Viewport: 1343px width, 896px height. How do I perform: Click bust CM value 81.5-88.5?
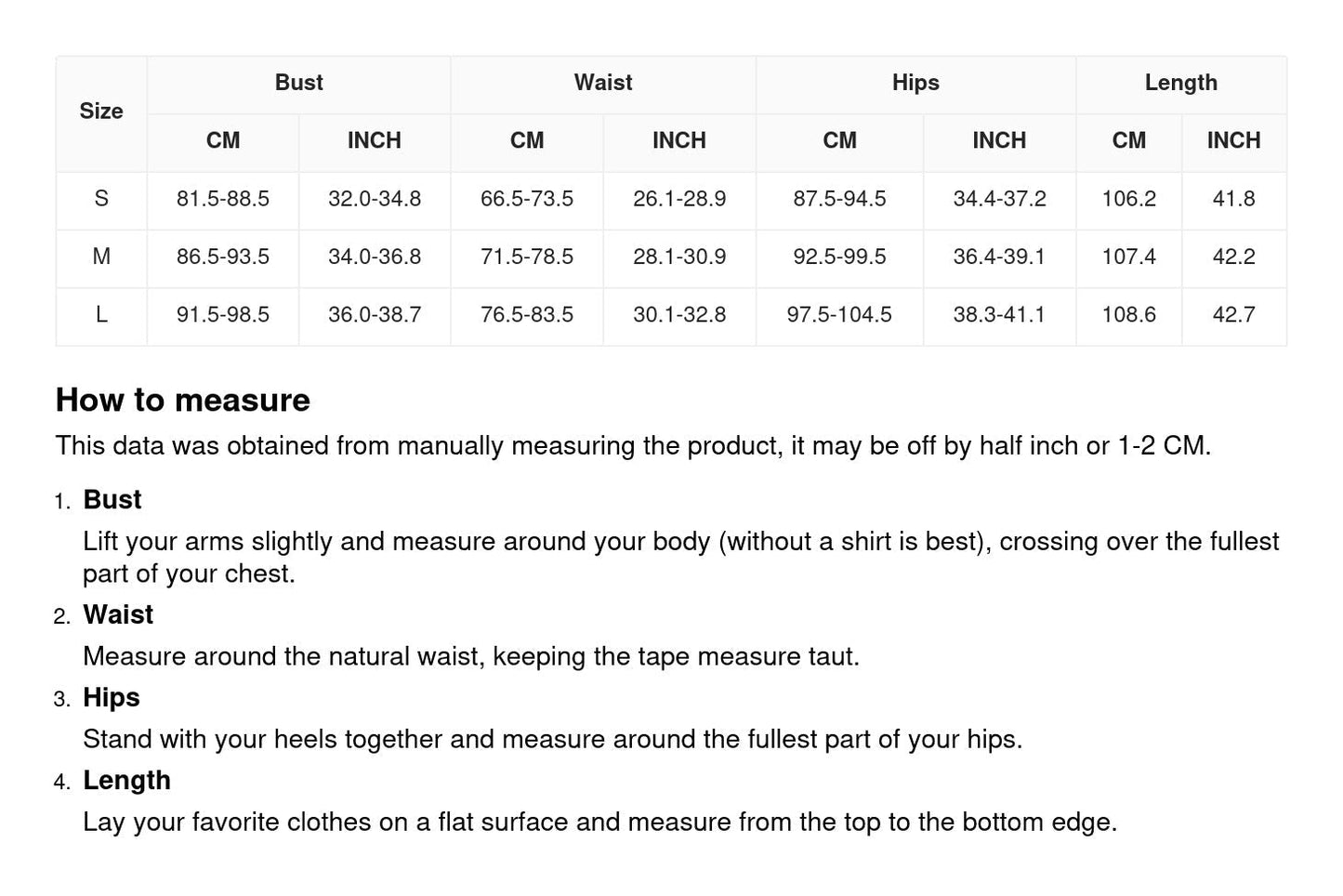(223, 199)
